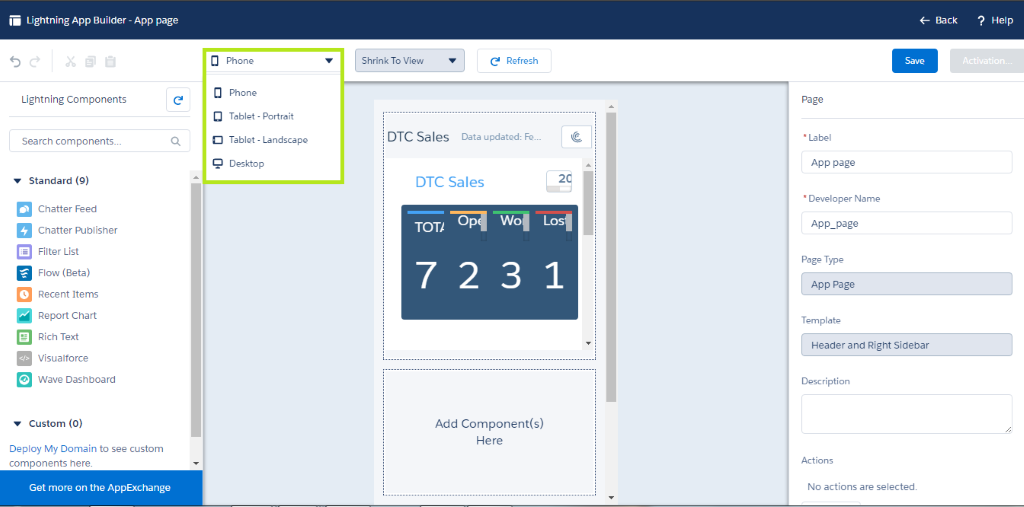
Task: Click the Open tile value 2
Action: [468, 275]
